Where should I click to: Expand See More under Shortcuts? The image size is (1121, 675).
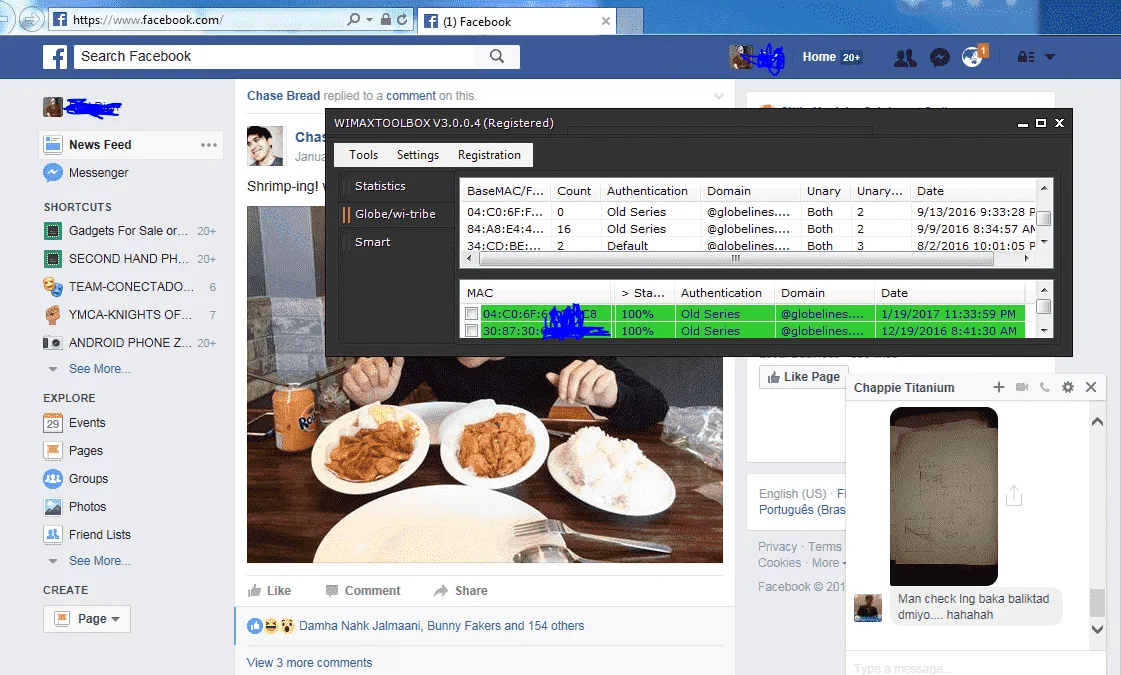(x=99, y=369)
